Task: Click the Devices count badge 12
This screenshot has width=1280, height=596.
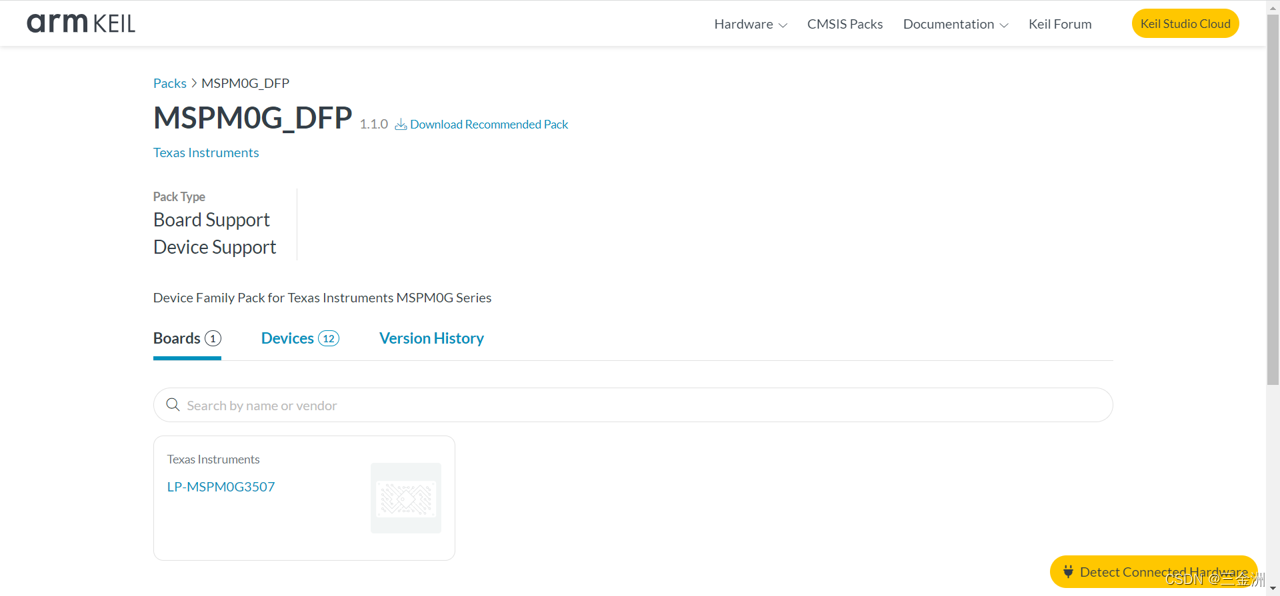Action: point(328,338)
